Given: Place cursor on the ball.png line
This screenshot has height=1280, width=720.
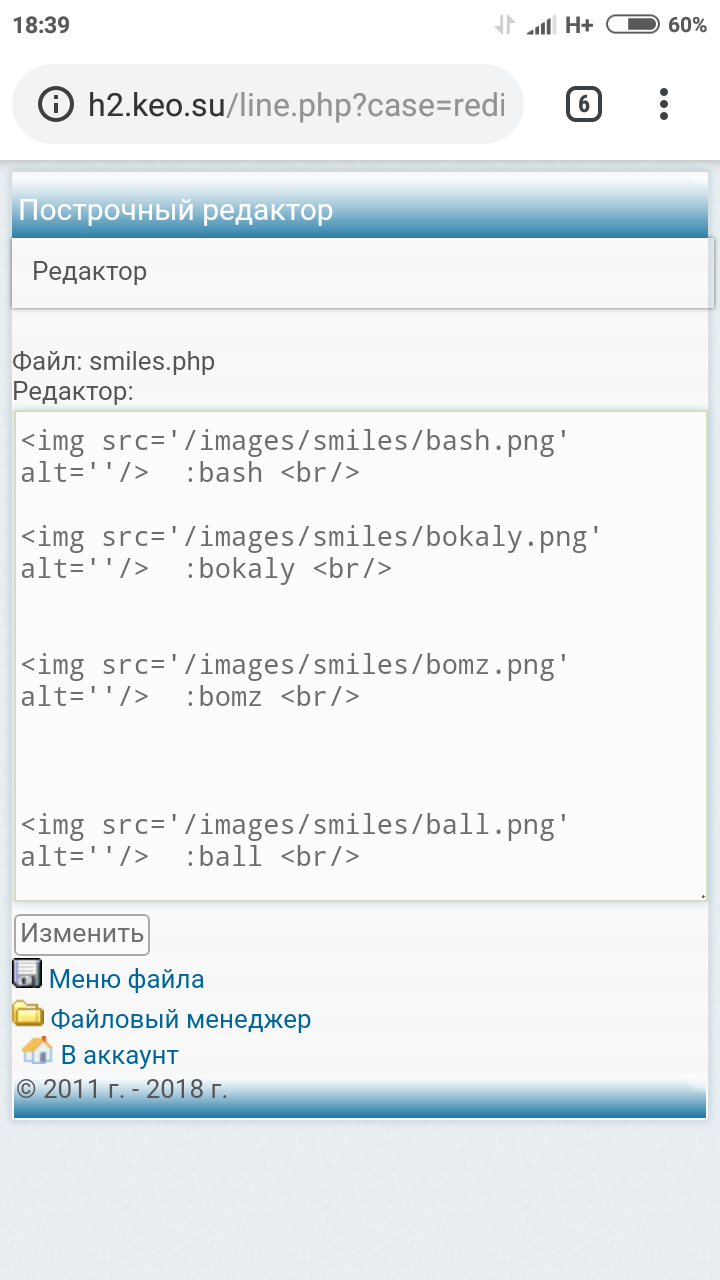Looking at the screenshot, I should (x=295, y=825).
